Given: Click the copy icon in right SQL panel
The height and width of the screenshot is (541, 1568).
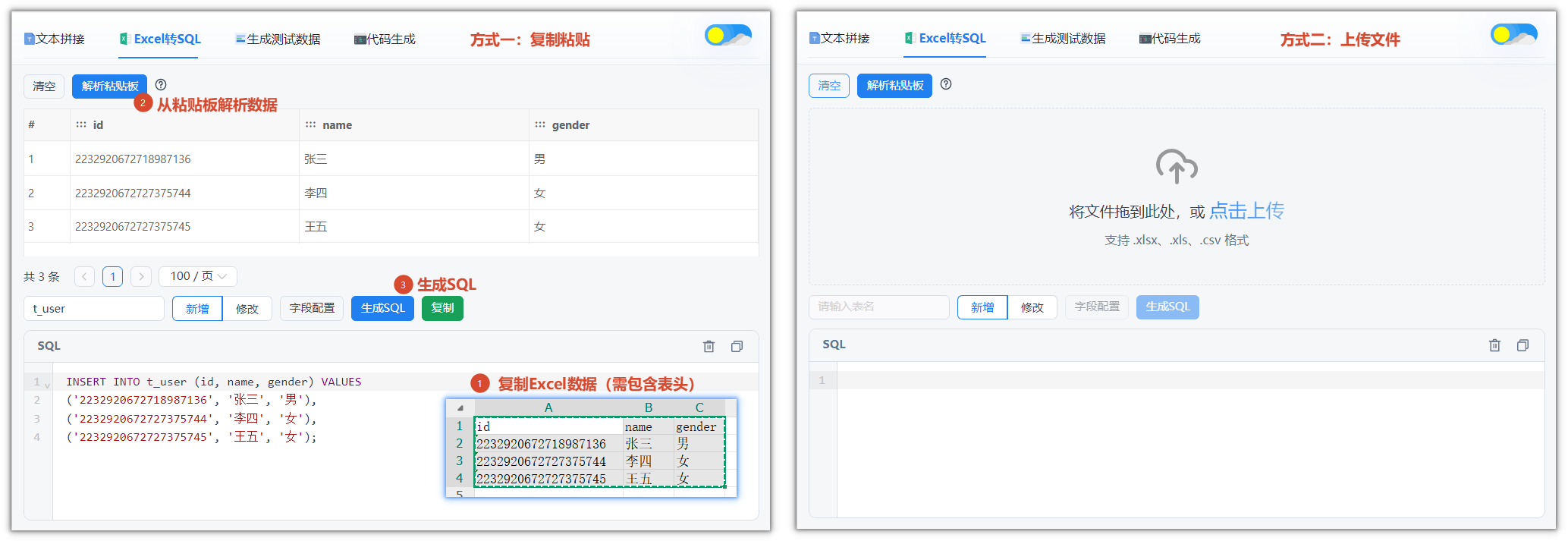Looking at the screenshot, I should pos(1522,345).
